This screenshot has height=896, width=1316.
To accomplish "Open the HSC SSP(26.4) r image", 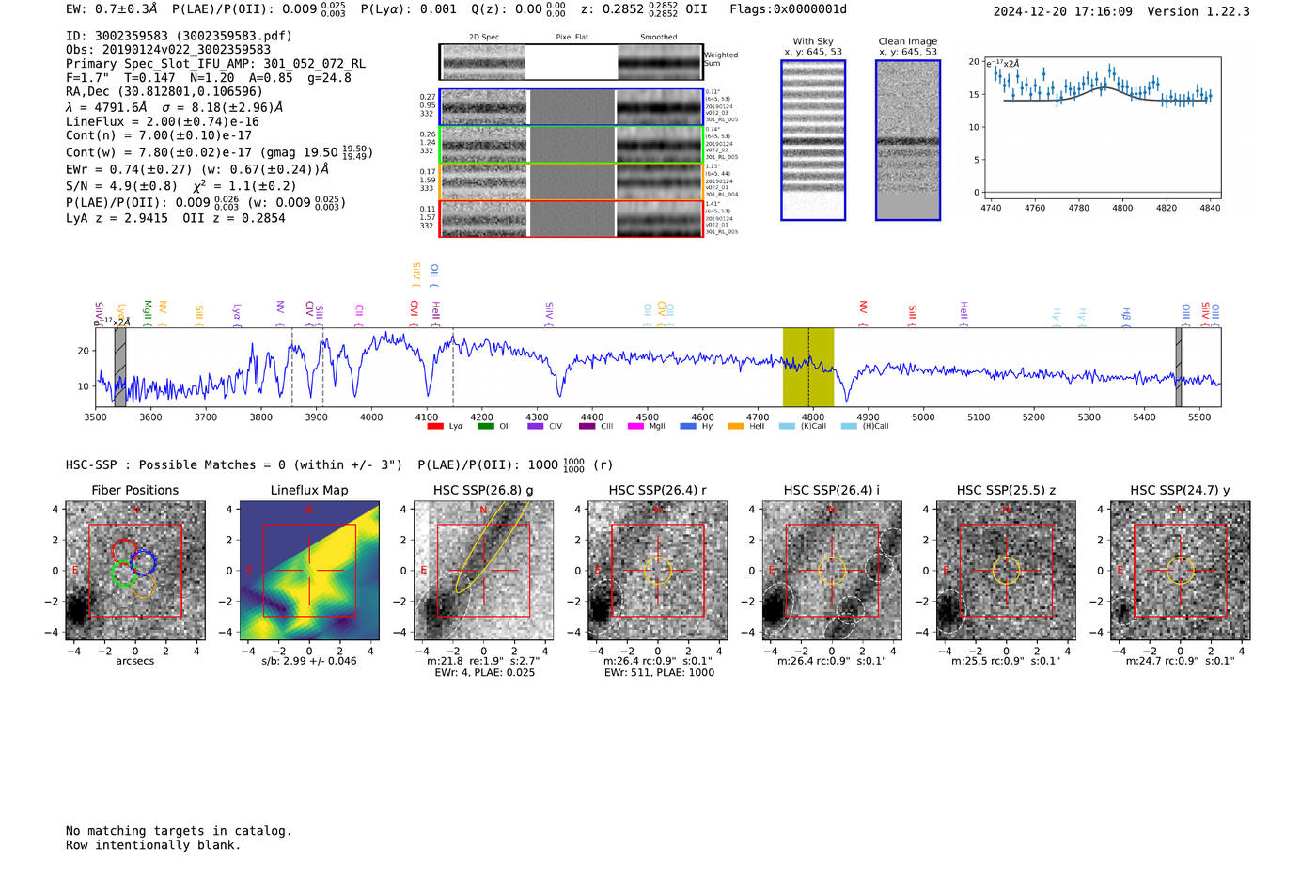I will [658, 570].
